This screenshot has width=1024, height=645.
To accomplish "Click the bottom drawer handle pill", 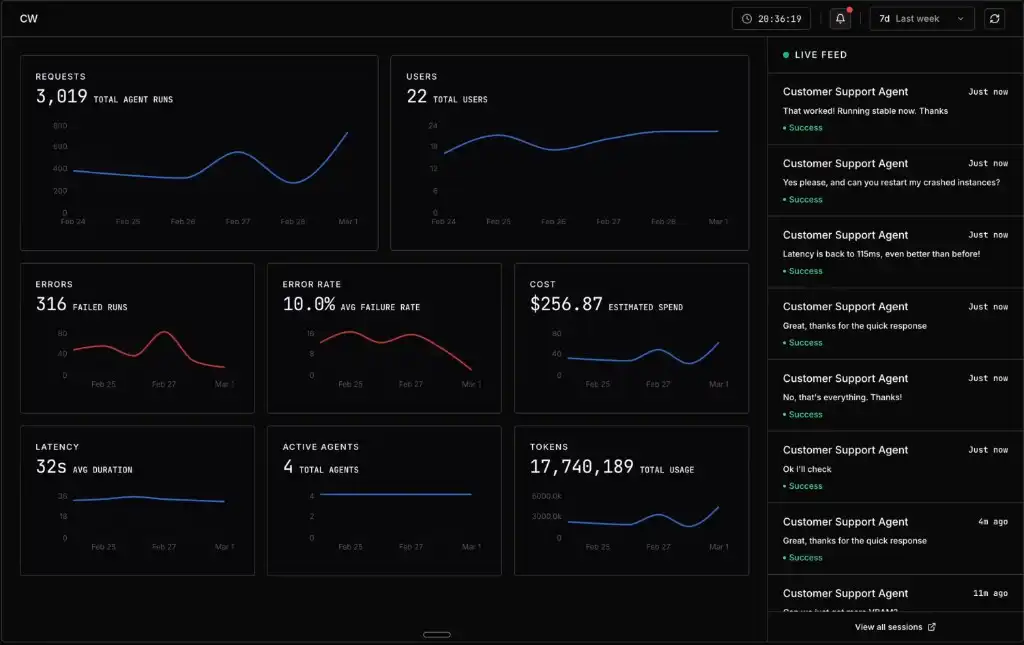I will pyautogui.click(x=437, y=634).
